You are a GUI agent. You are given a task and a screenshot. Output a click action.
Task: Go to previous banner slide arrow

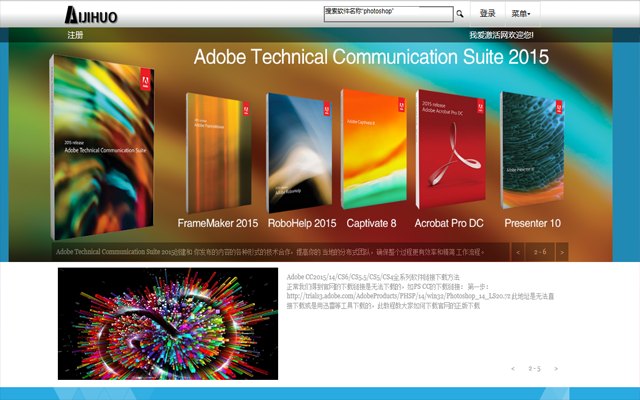tap(518, 252)
